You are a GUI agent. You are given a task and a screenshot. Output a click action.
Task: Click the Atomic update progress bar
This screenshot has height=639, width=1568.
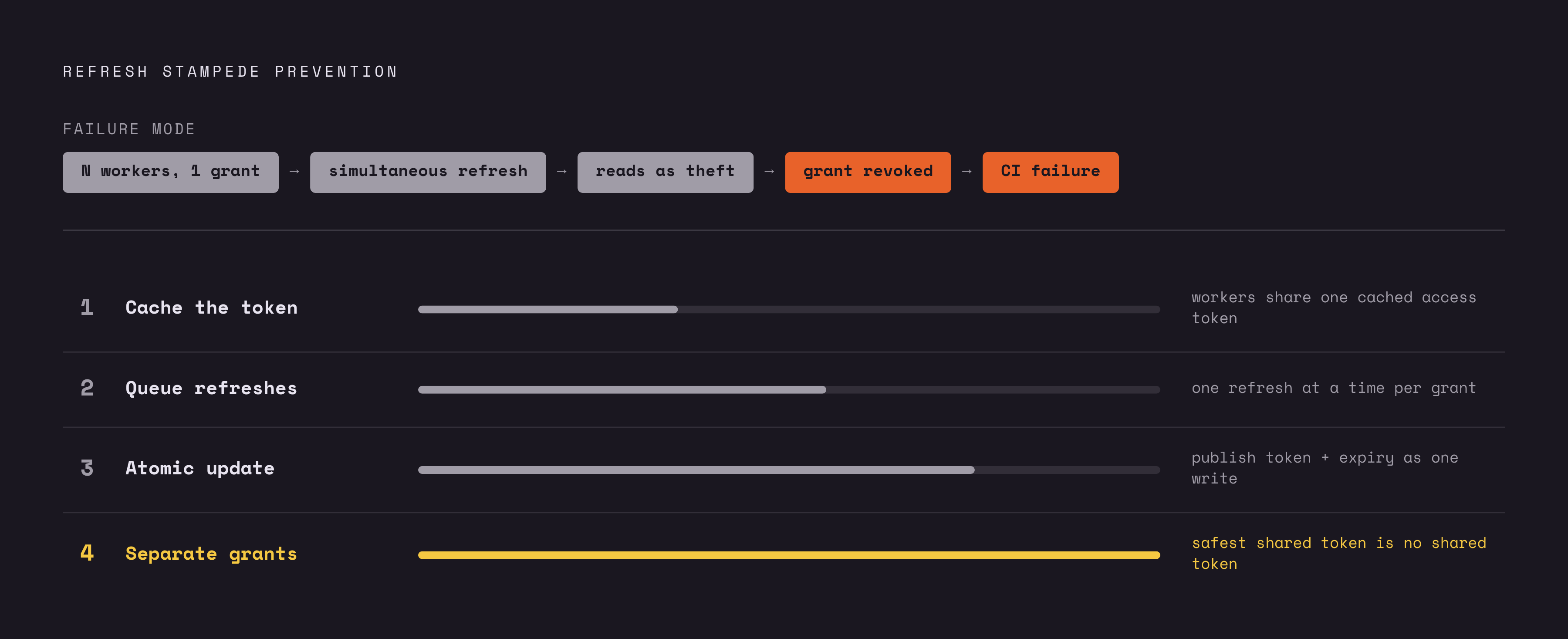pyautogui.click(x=789, y=470)
